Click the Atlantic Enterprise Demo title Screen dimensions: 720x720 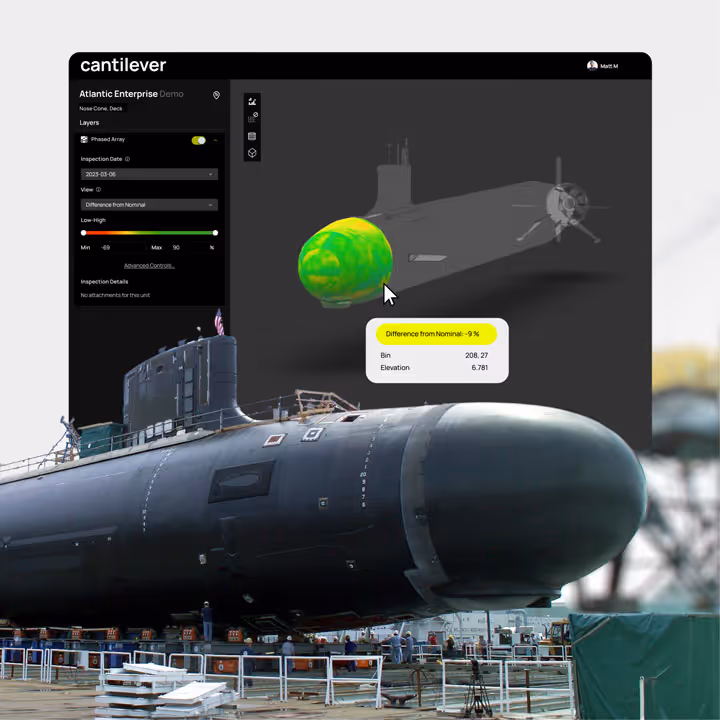pyautogui.click(x=131, y=94)
